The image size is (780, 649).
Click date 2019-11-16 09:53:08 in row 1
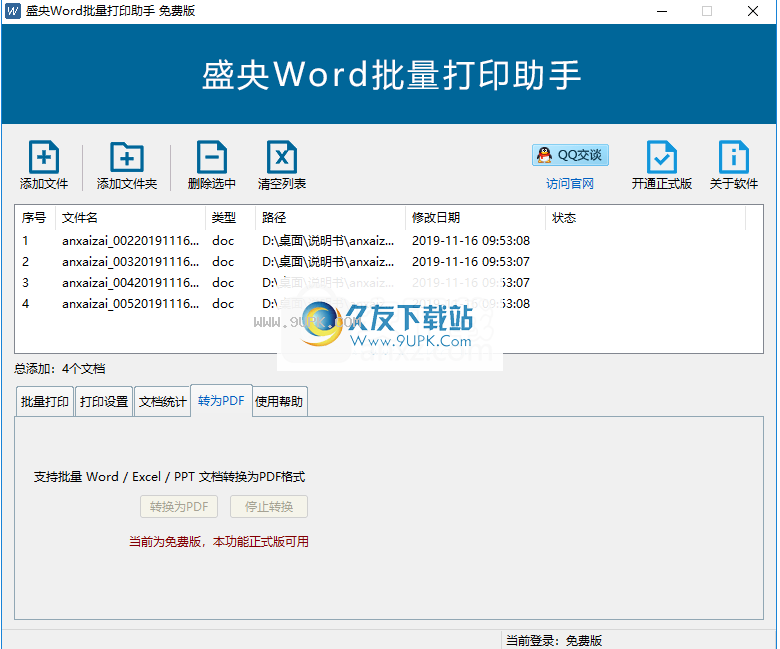[471, 241]
